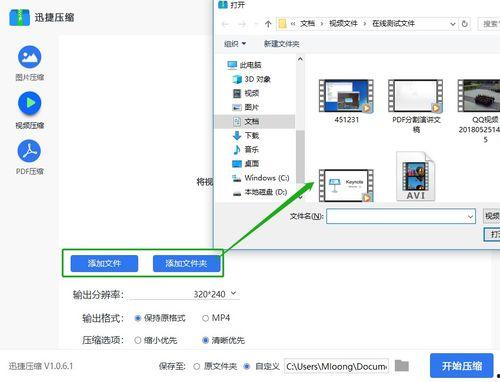Go up one folder level in dialog
The width and height of the screenshot is (500, 382).
click(268, 24)
